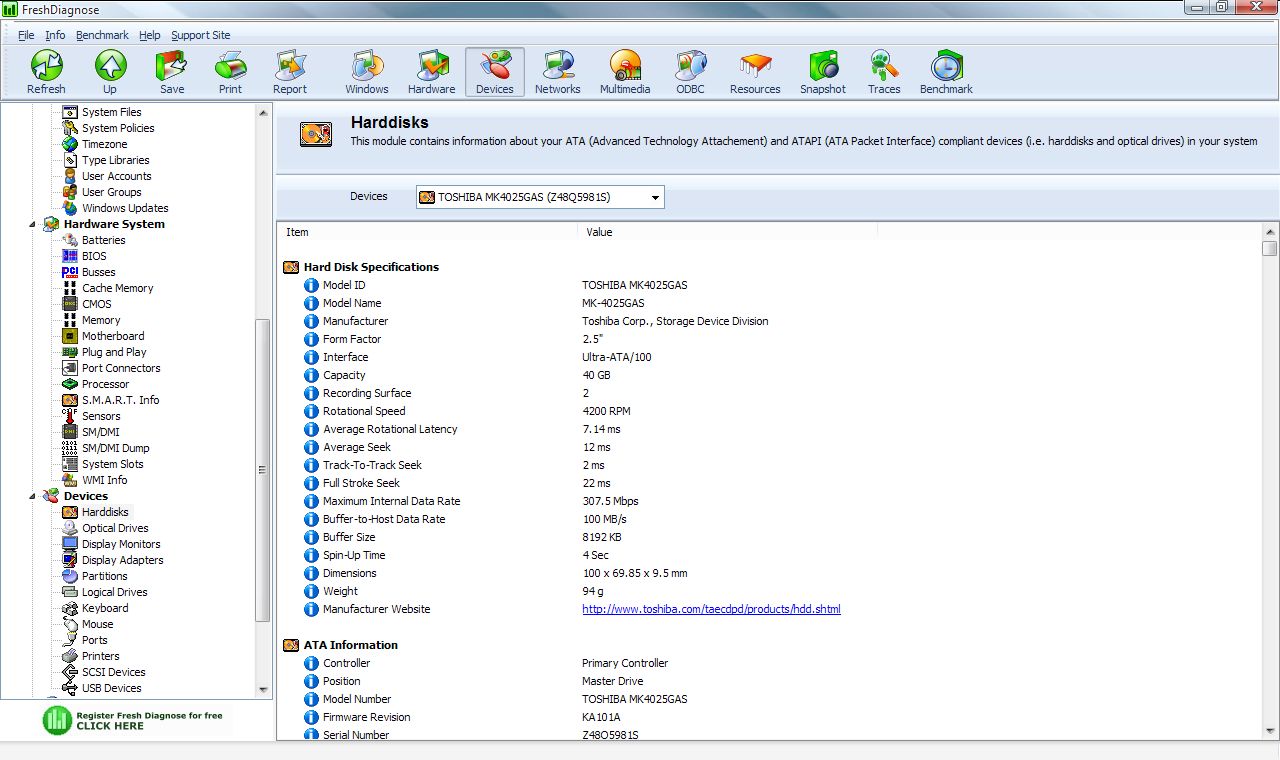Image resolution: width=1280 pixels, height=760 pixels.
Task: Select Windows Updates tree item
Action: pyautogui.click(x=125, y=208)
